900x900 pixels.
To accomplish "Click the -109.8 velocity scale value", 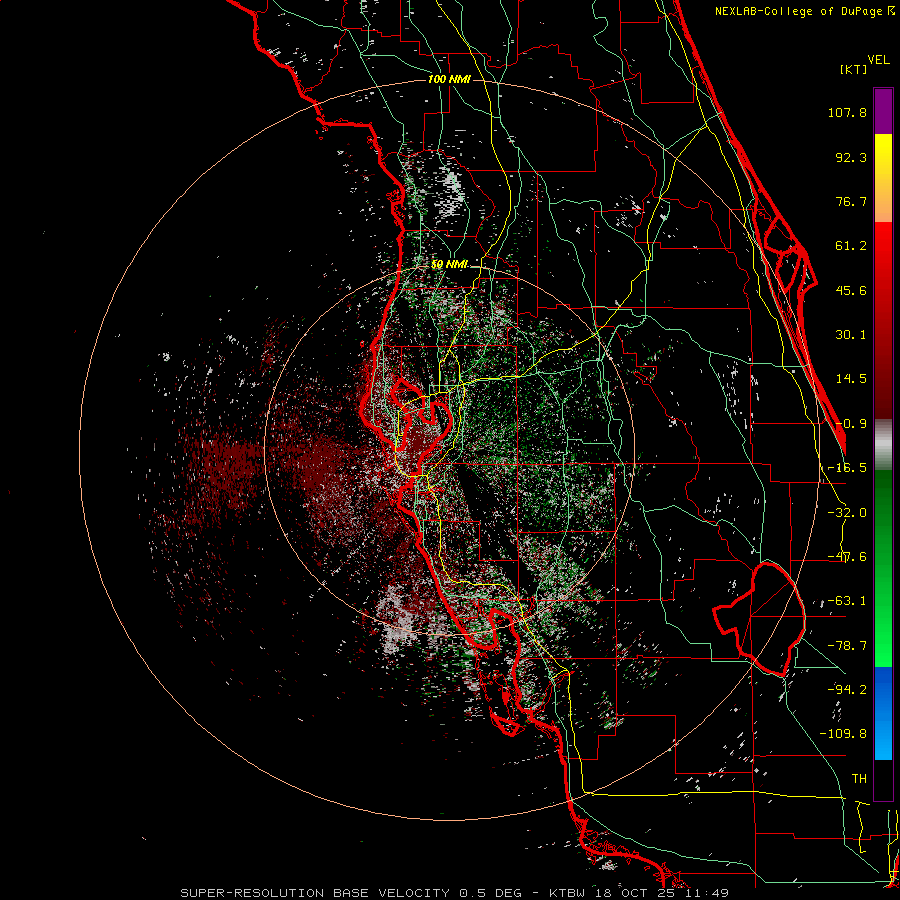I will (843, 734).
